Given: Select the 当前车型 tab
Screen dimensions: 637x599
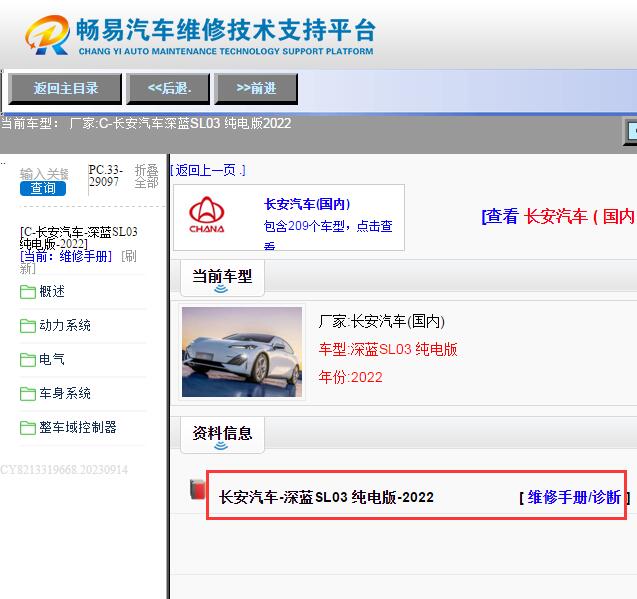Looking at the screenshot, I should click(x=222, y=278).
